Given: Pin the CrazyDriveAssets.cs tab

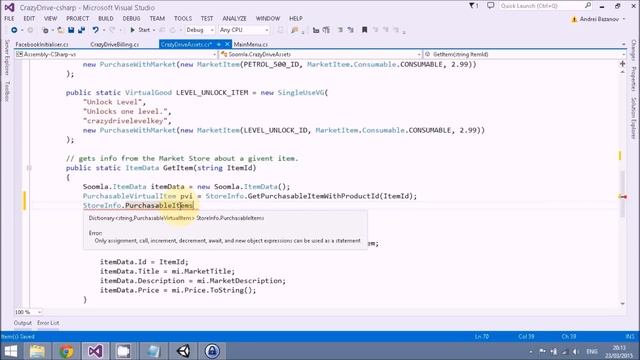Looking at the screenshot, I should 219,44.
